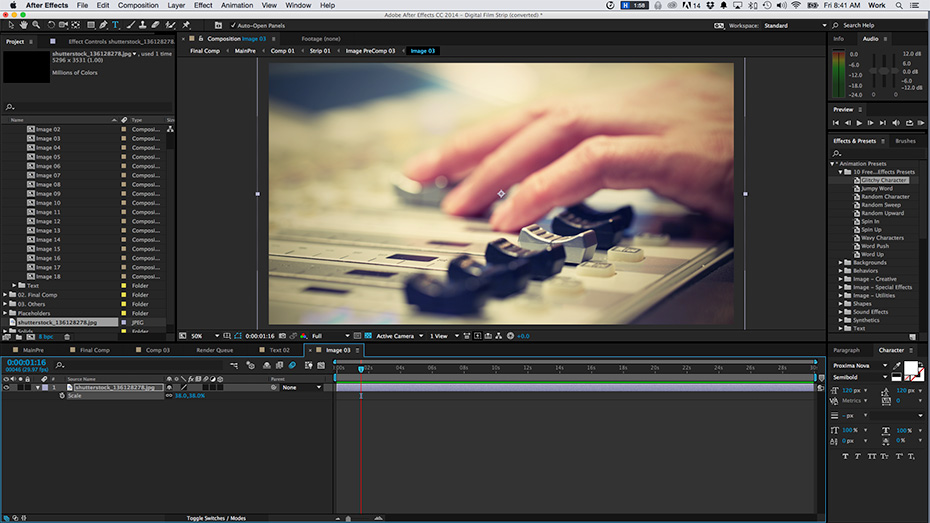Select the Unified Camera tool

click(x=63, y=25)
